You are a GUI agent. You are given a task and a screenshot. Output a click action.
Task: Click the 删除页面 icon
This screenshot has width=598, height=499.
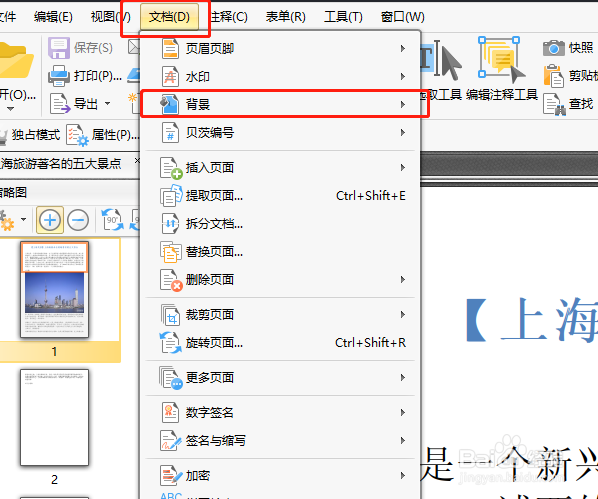click(x=170, y=280)
